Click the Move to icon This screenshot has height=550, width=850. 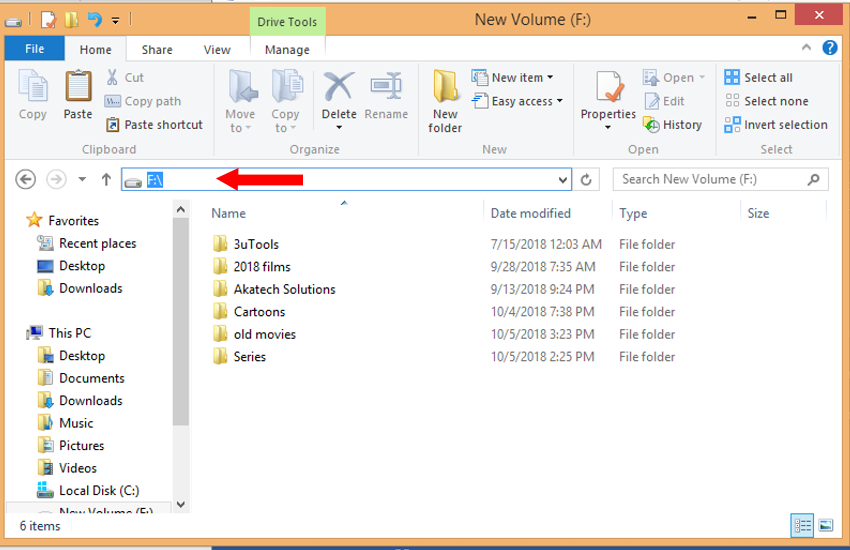click(242, 86)
